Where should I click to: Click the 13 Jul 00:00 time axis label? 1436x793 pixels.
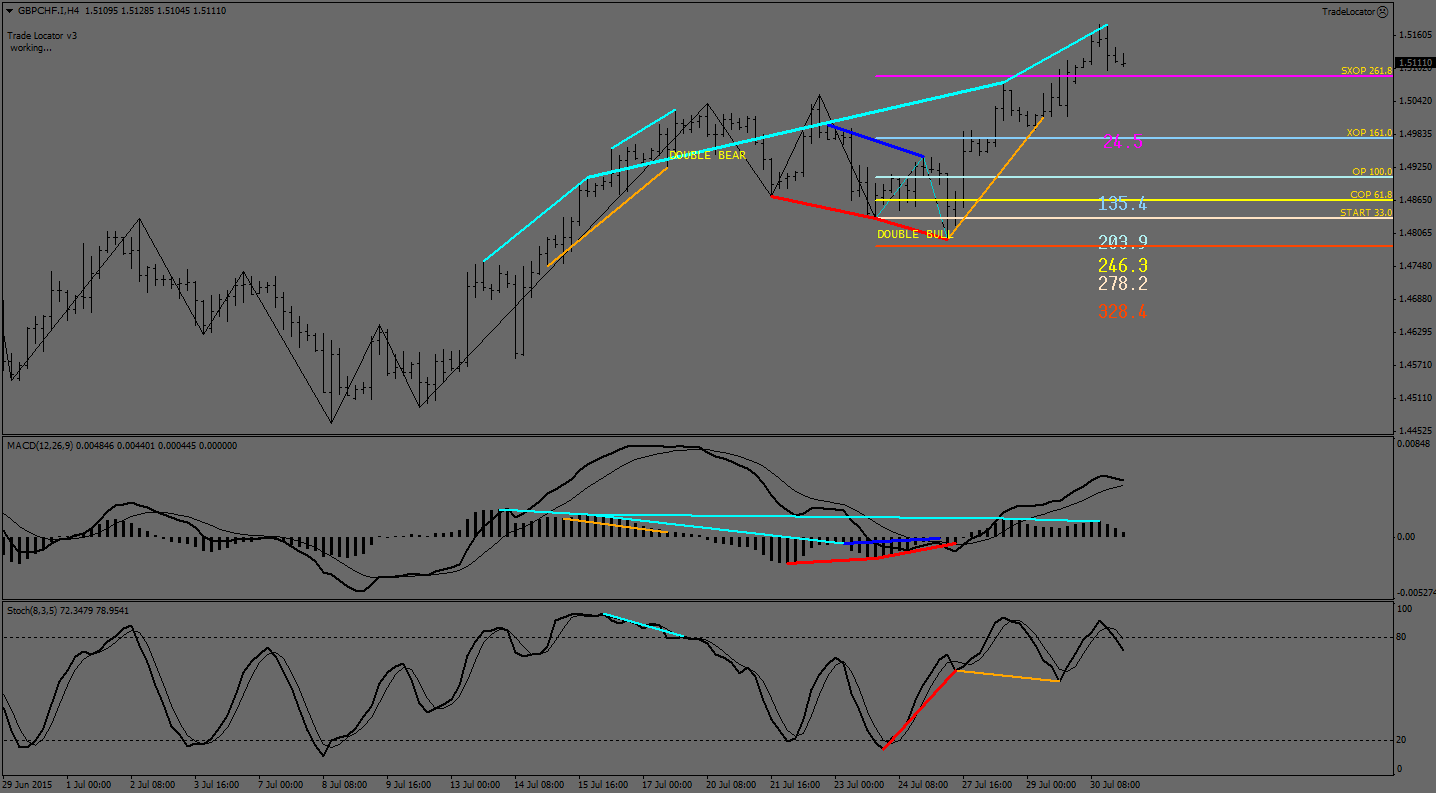pyautogui.click(x=475, y=785)
